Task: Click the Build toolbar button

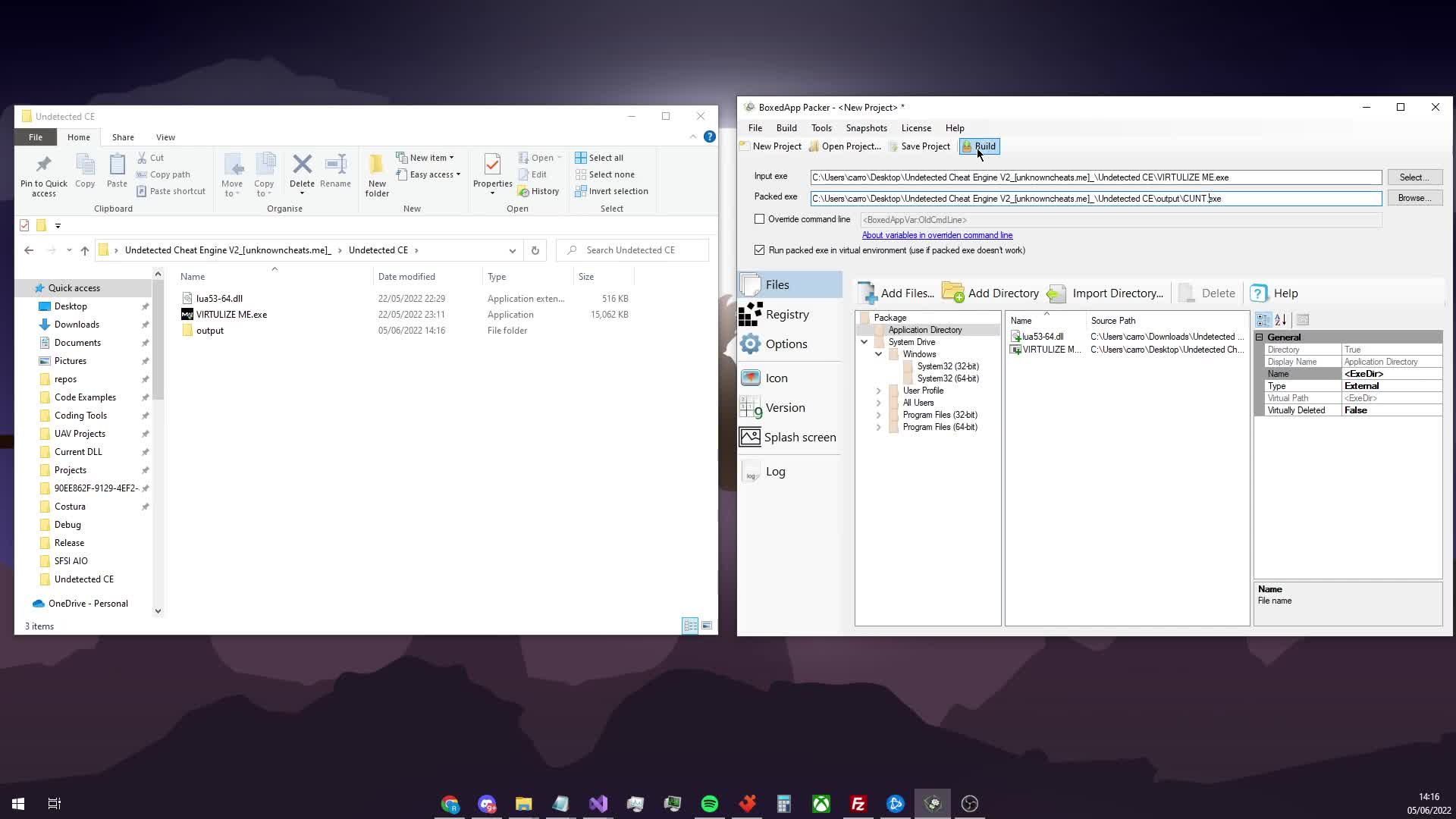Action: click(x=979, y=146)
